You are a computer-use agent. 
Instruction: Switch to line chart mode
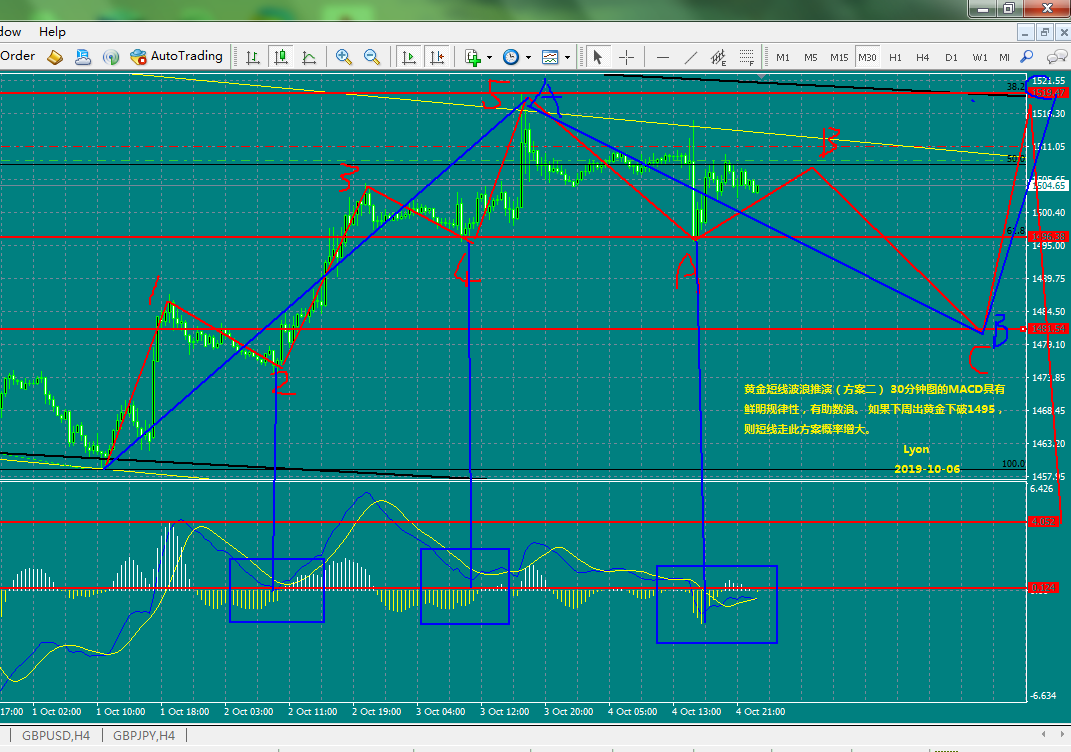pyautogui.click(x=309, y=57)
